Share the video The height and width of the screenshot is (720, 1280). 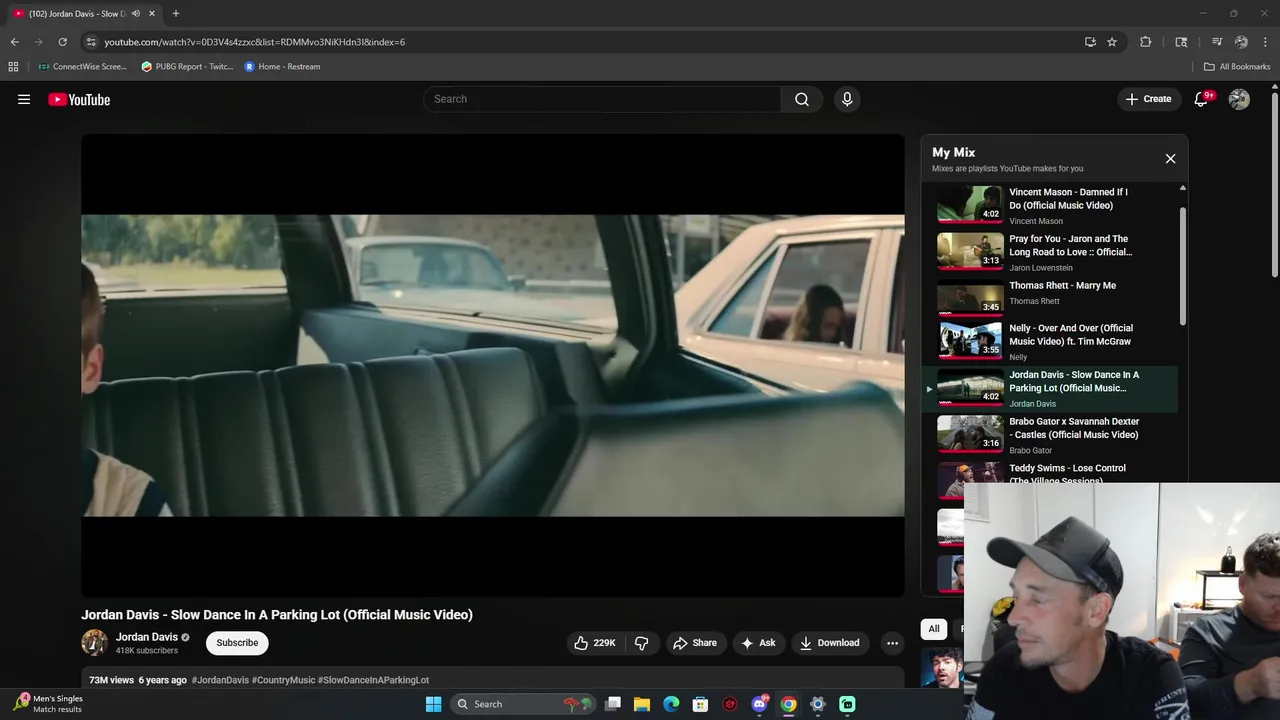[x=694, y=643]
